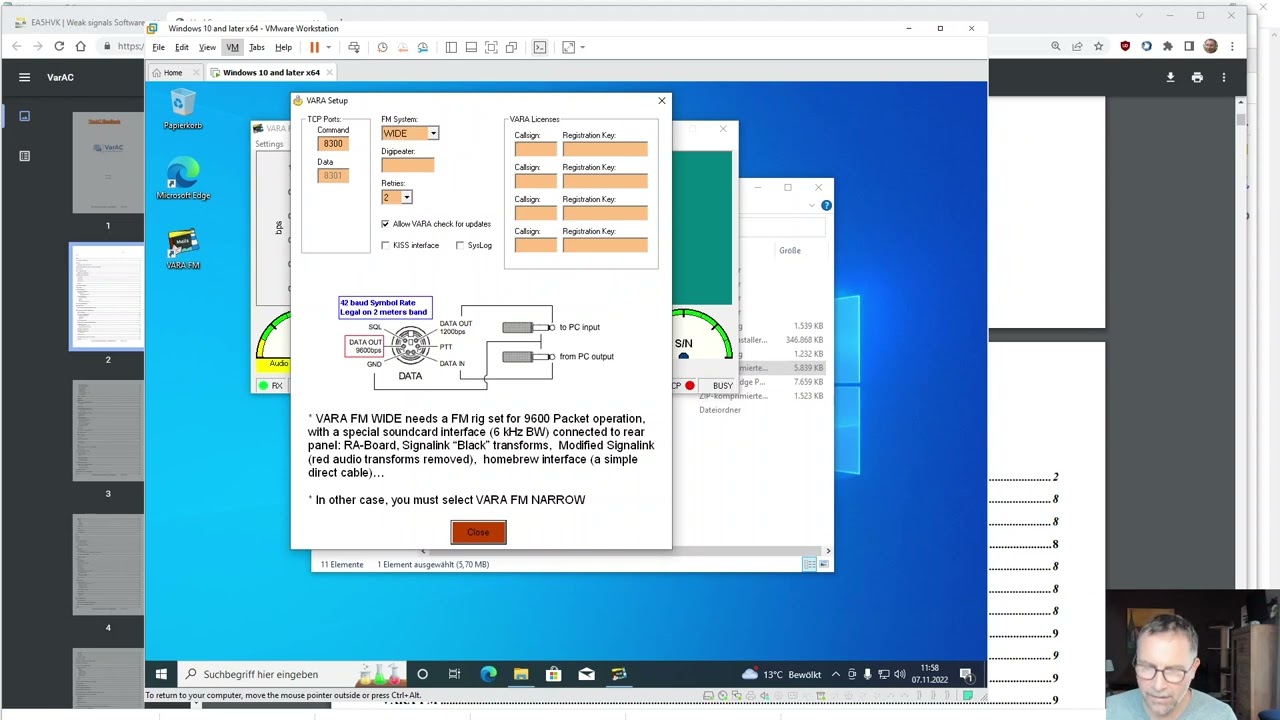The height and width of the screenshot is (720, 1280).
Task: Click the Digipeater input field
Action: click(x=407, y=165)
